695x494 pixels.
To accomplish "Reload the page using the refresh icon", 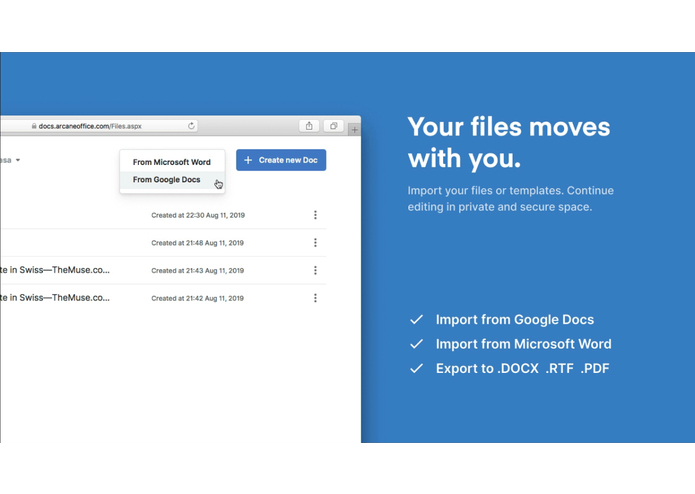I will point(191,126).
